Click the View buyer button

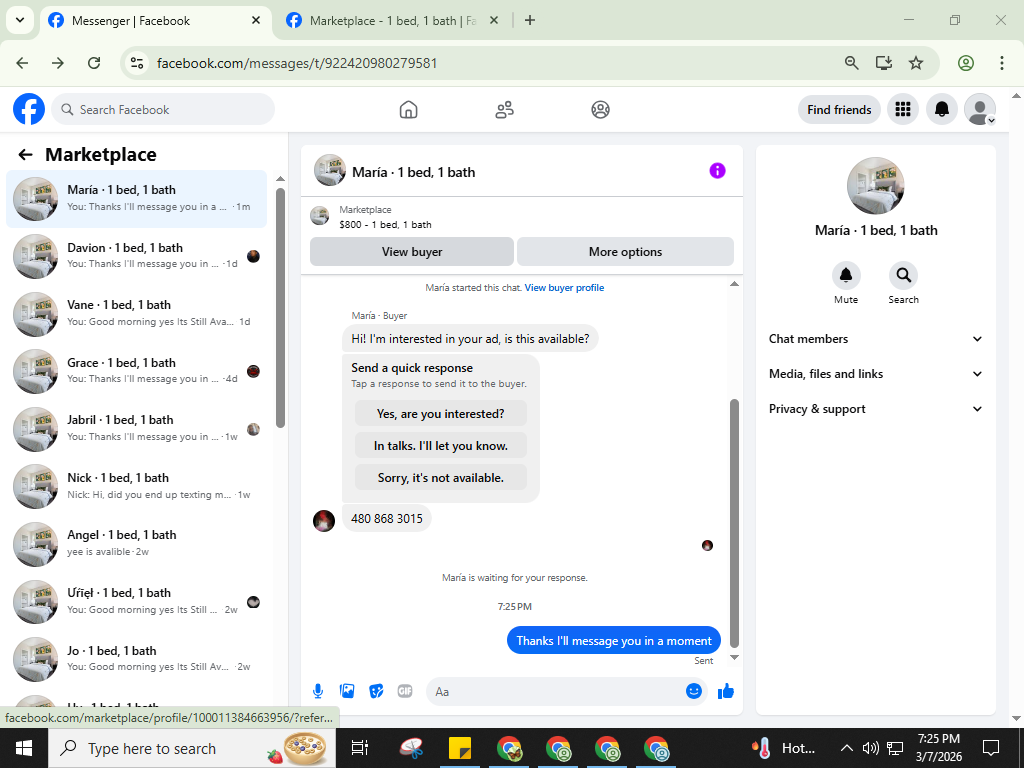click(x=412, y=251)
